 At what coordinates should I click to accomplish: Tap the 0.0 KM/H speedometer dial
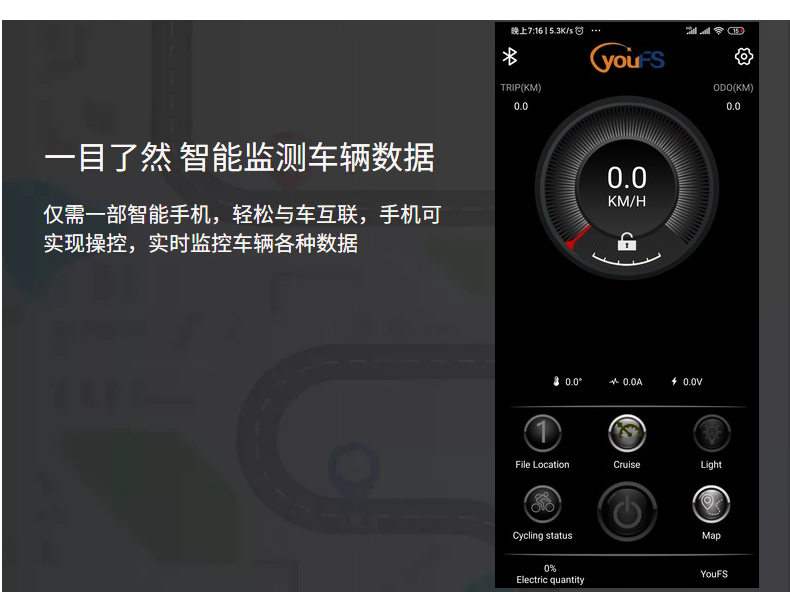coord(627,187)
